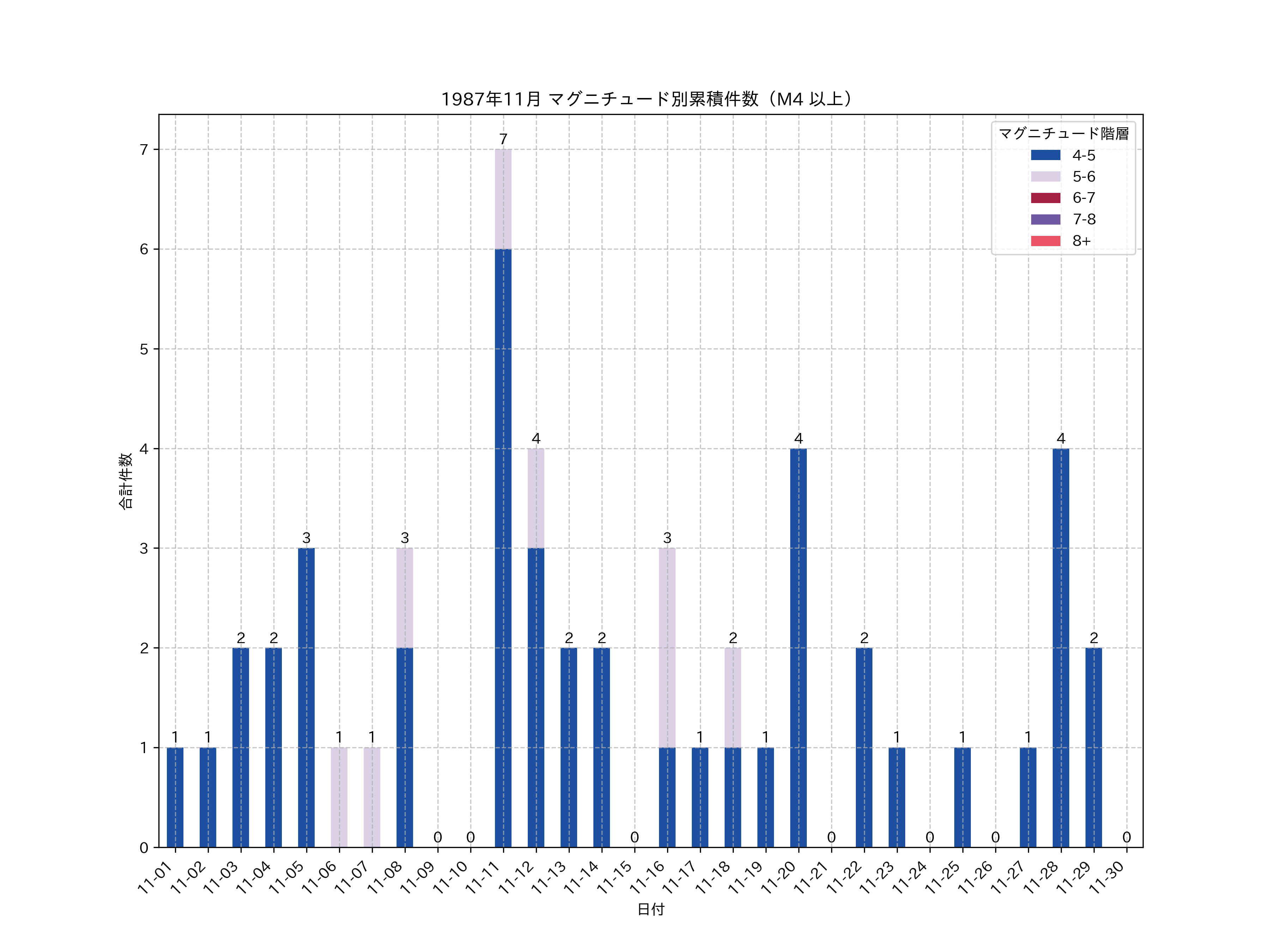Click the blue bar for 11-05
This screenshot has width=1270, height=952.
(x=306, y=697)
